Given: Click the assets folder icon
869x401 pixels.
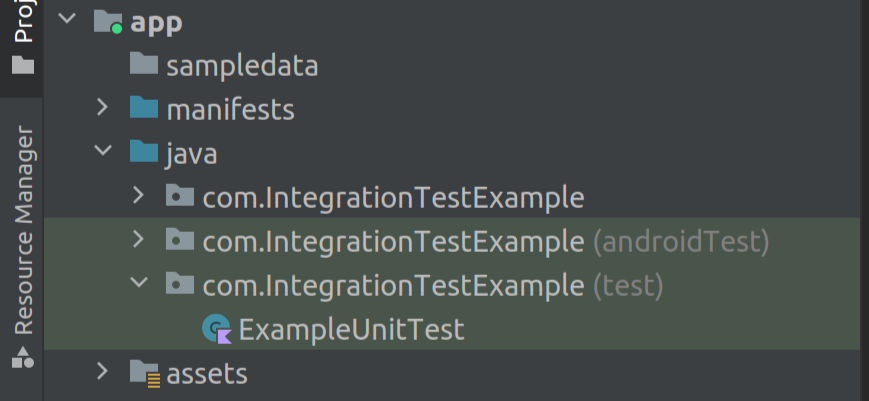Looking at the screenshot, I should pos(145,373).
